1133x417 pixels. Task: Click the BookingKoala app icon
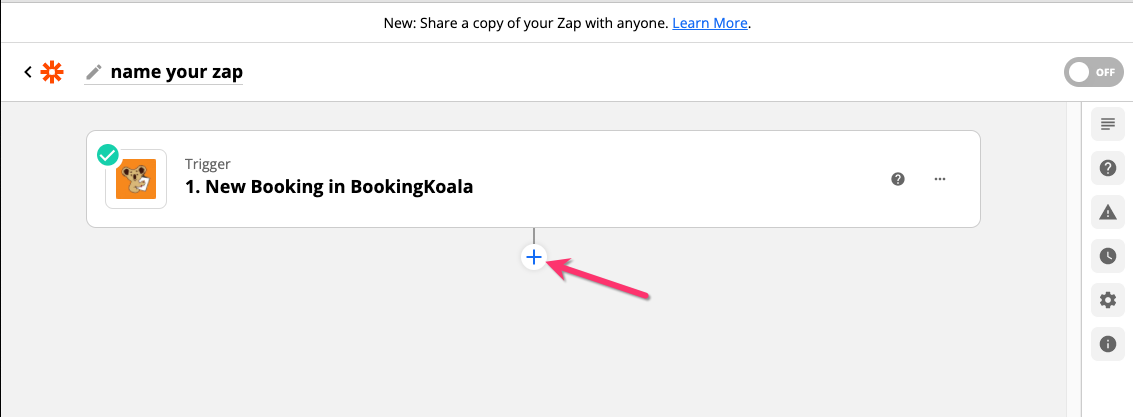tap(136, 180)
